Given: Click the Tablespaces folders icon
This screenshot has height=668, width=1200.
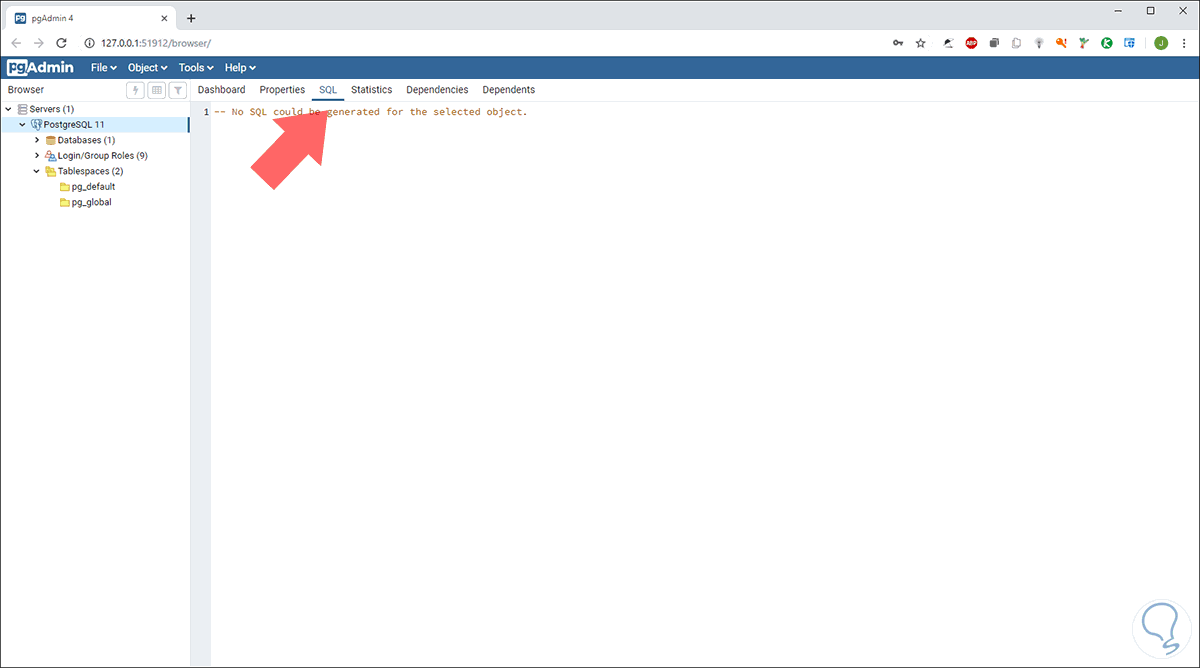Looking at the screenshot, I should tap(50, 171).
